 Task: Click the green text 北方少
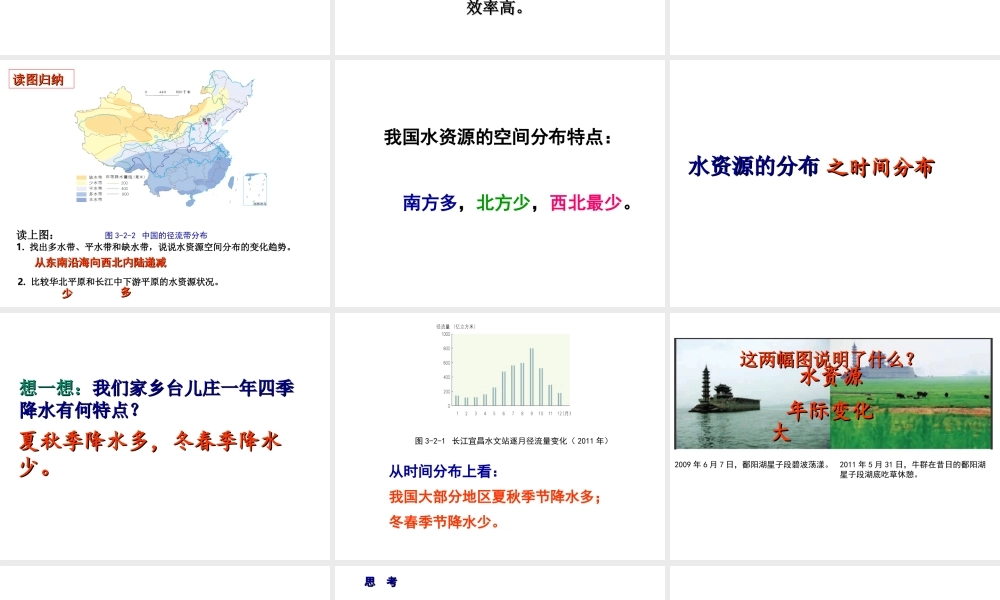(503, 203)
